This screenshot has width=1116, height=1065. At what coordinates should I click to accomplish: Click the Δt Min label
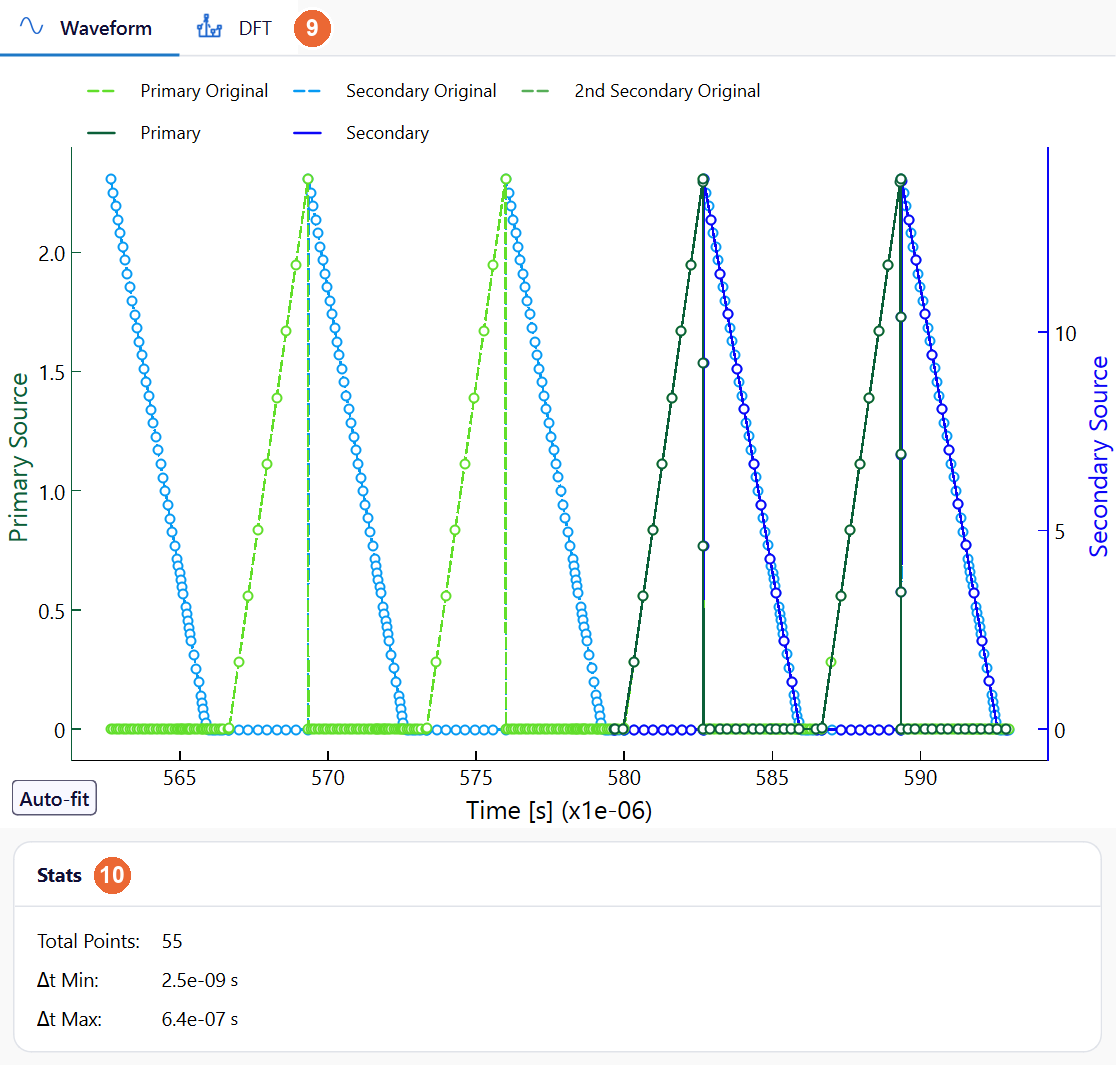68,980
